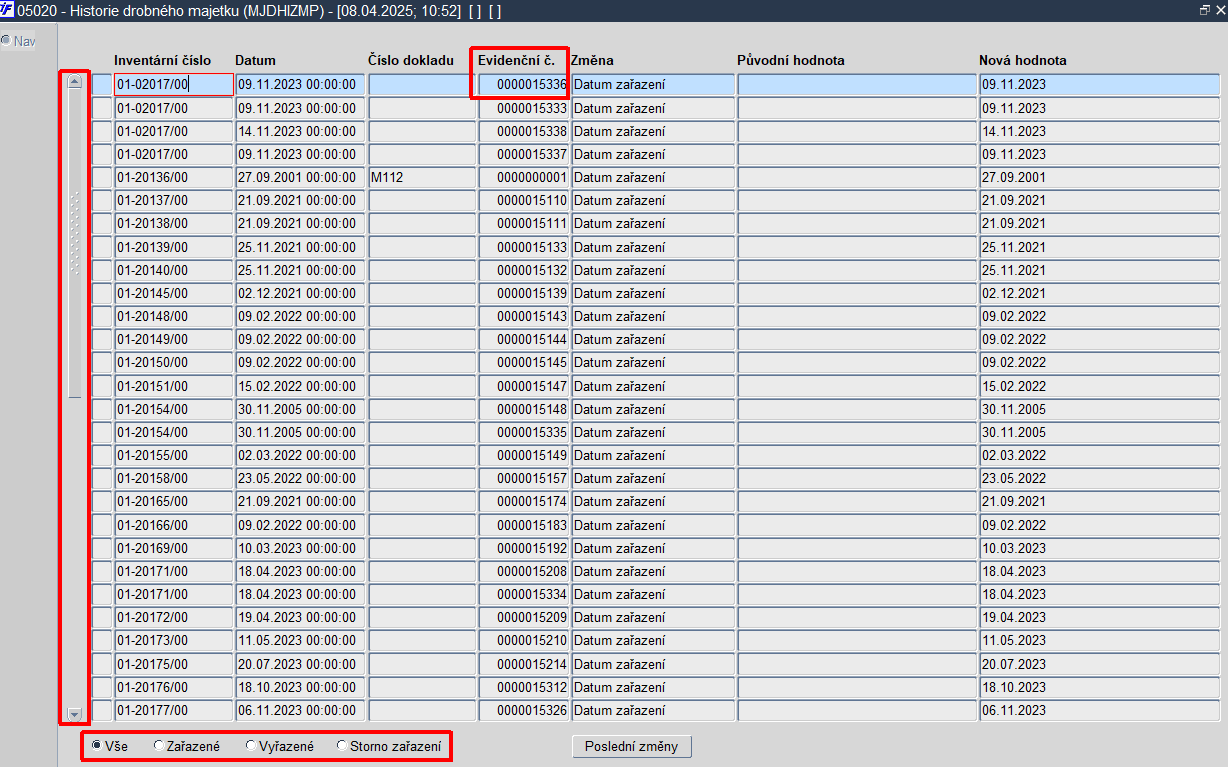
Task: Click Evidenční č. field 0000015148
Action: (523, 409)
